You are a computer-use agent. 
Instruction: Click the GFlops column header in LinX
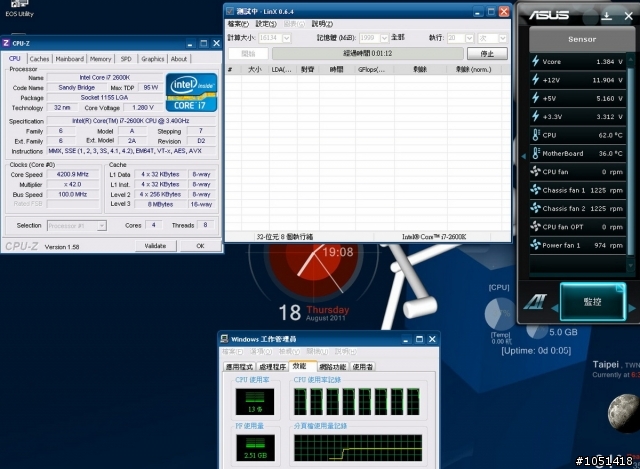[x=372, y=69]
